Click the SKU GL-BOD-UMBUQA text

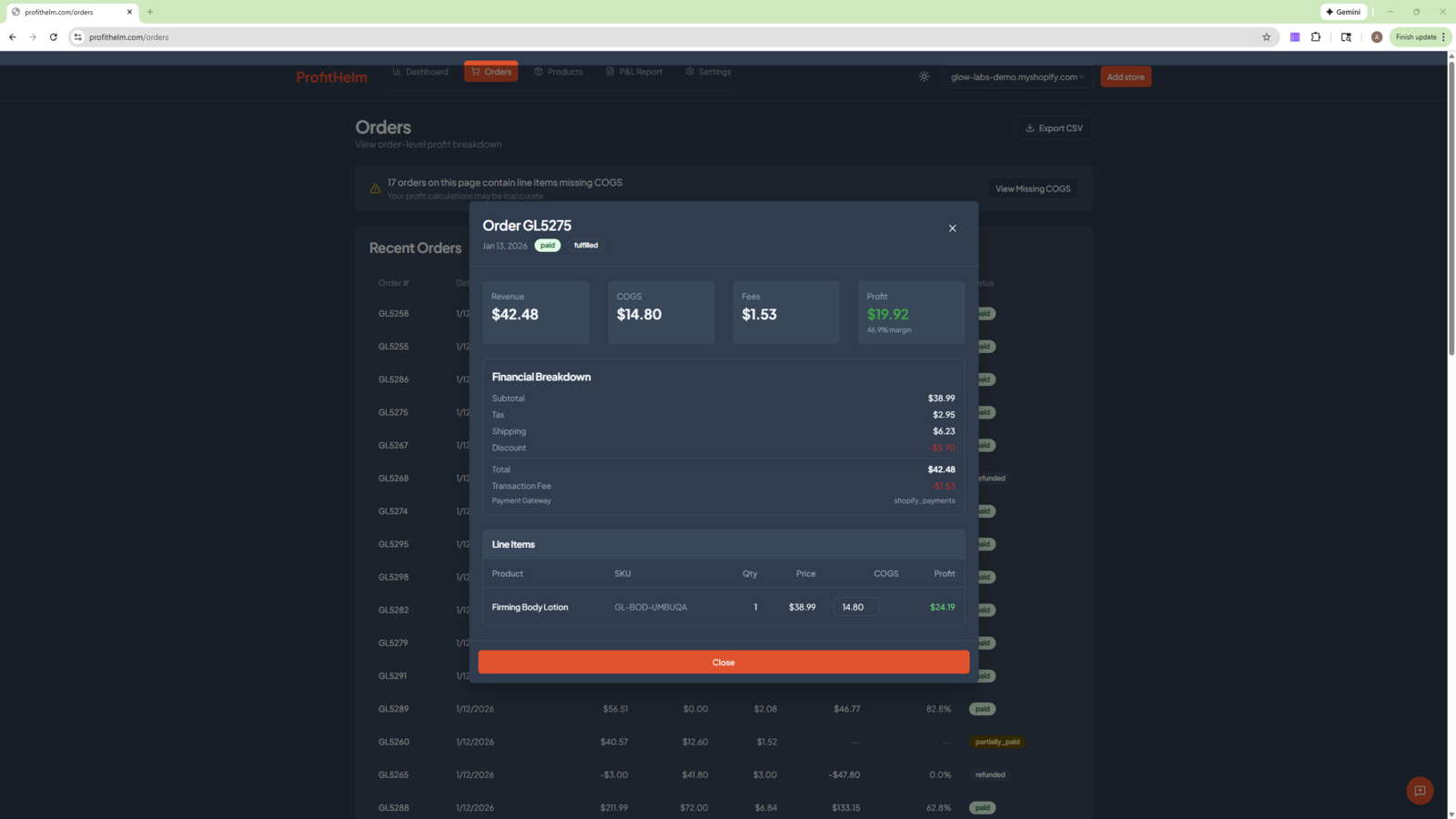tap(651, 607)
